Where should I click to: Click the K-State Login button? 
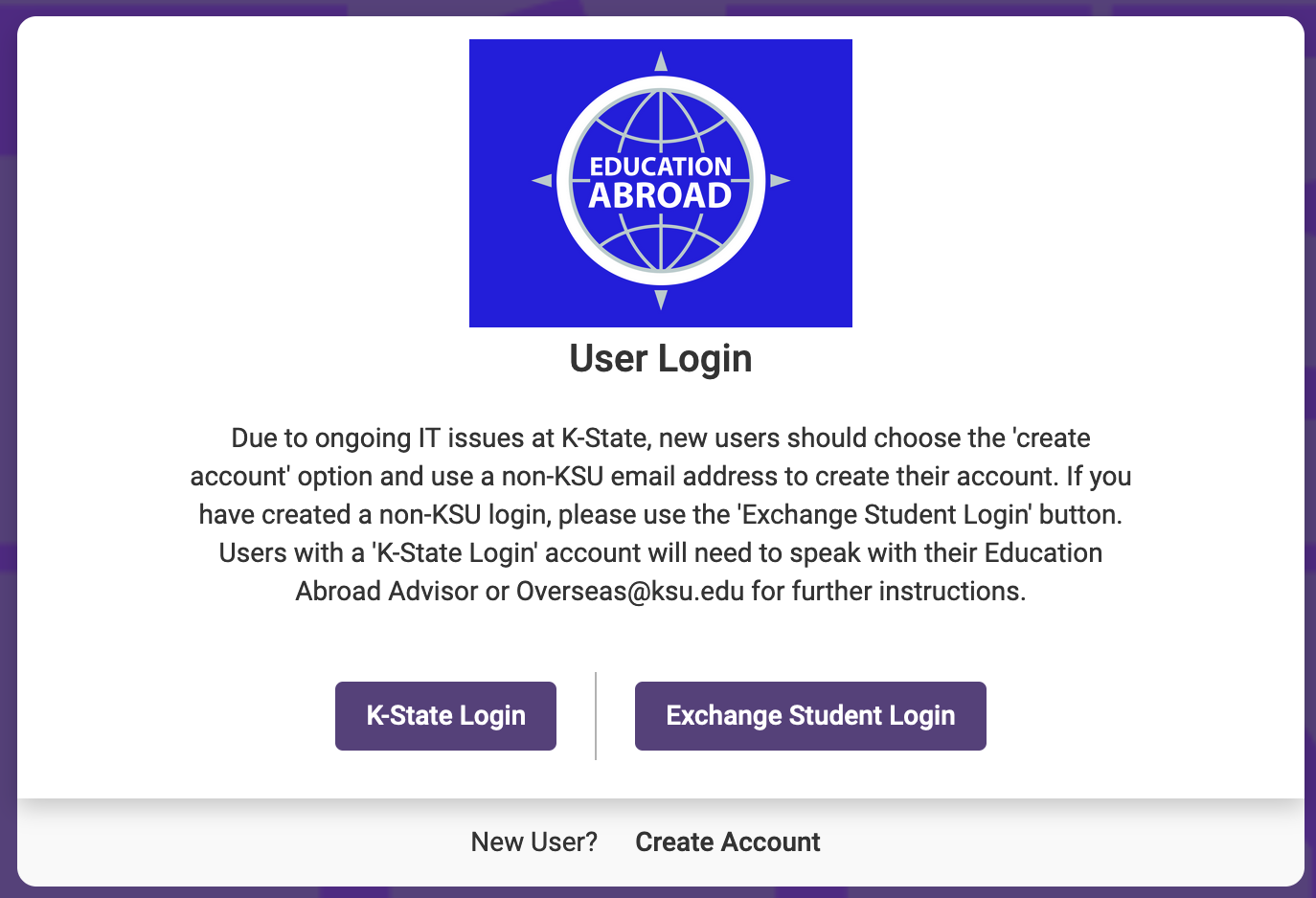click(445, 716)
